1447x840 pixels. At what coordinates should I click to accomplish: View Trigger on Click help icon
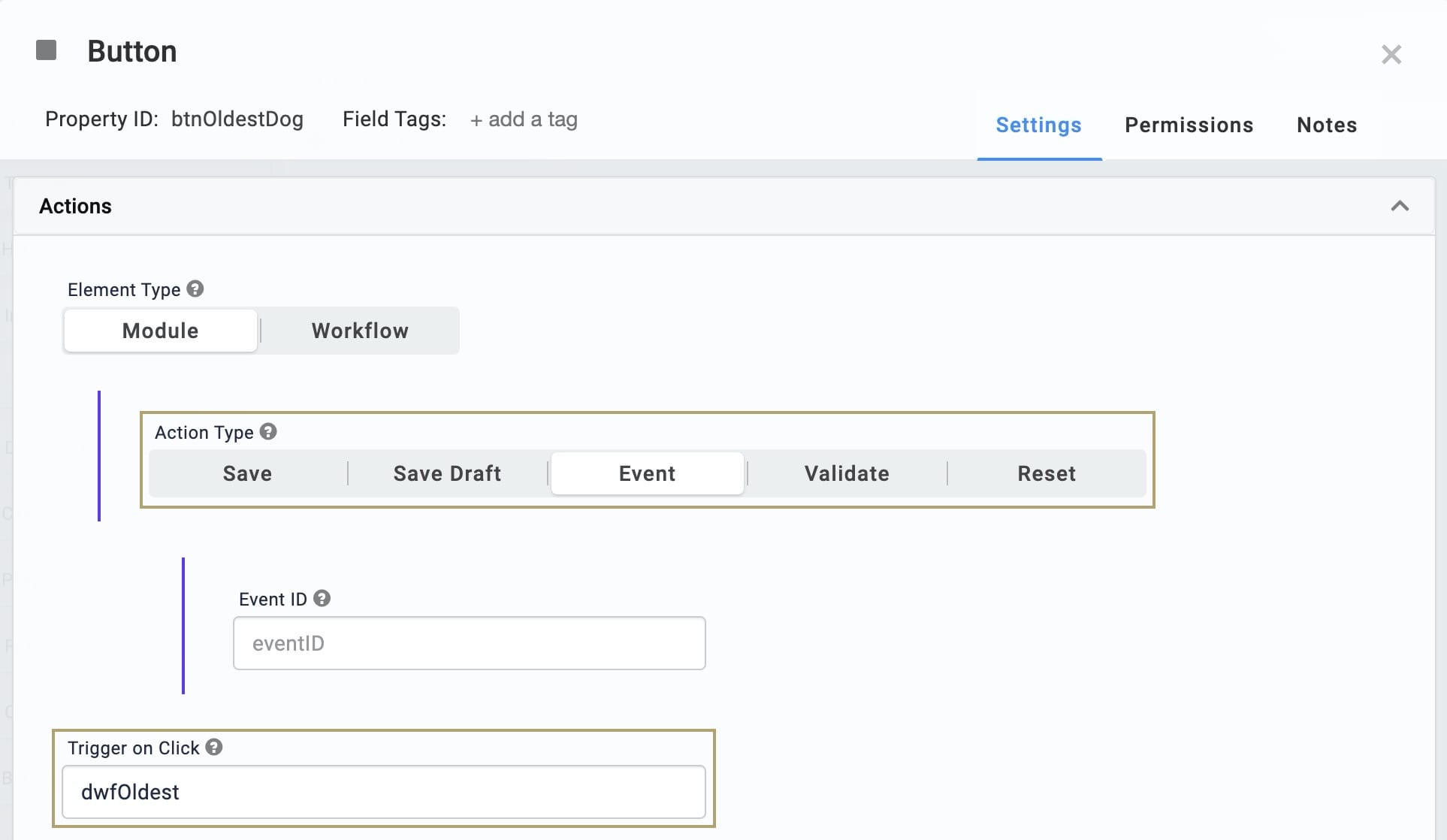tap(214, 748)
